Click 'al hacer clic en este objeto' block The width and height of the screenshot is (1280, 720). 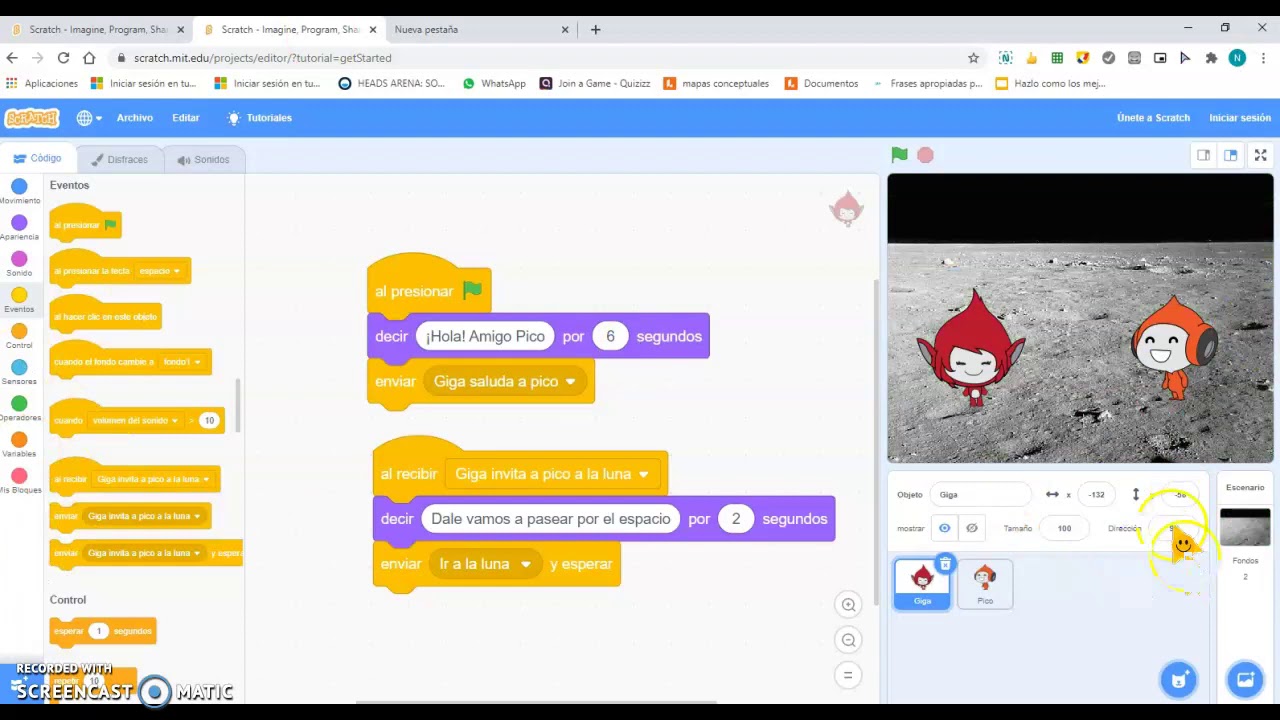(x=105, y=316)
